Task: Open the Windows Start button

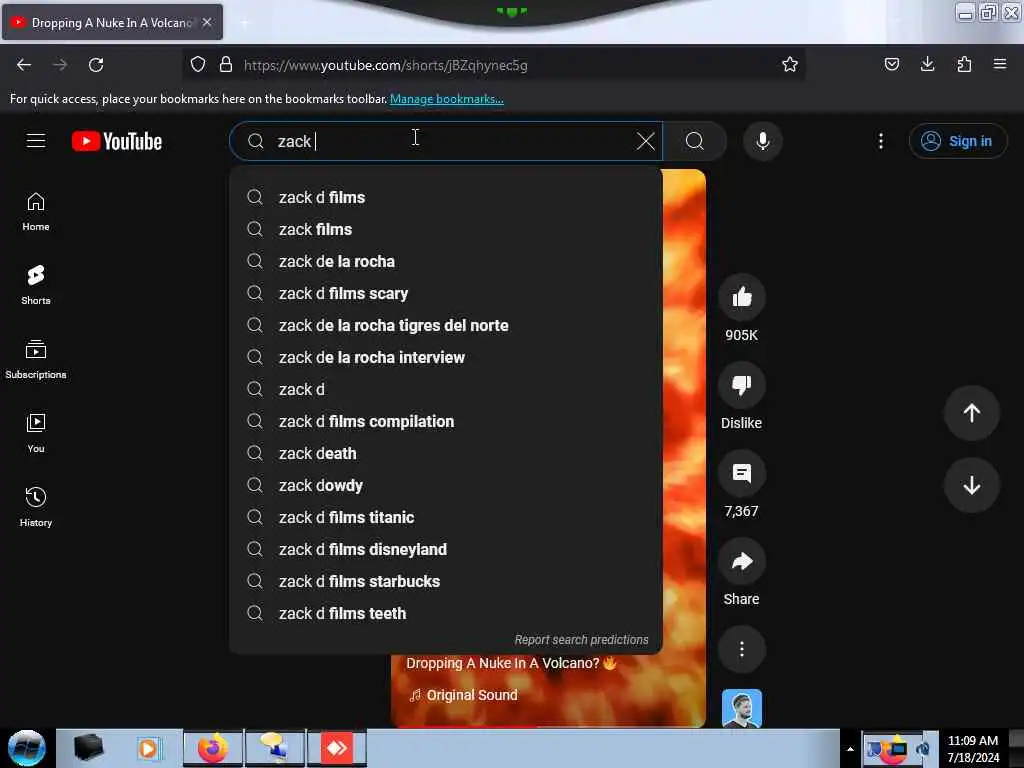Action: (27, 748)
